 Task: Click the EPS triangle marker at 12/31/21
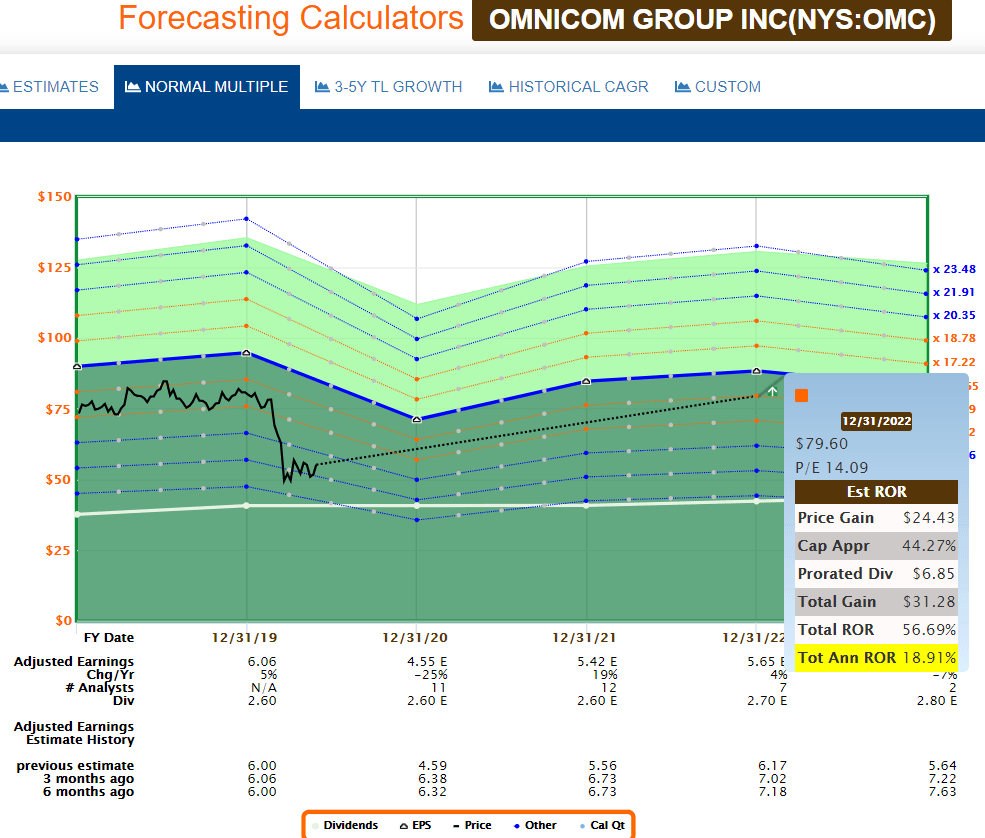coord(586,381)
